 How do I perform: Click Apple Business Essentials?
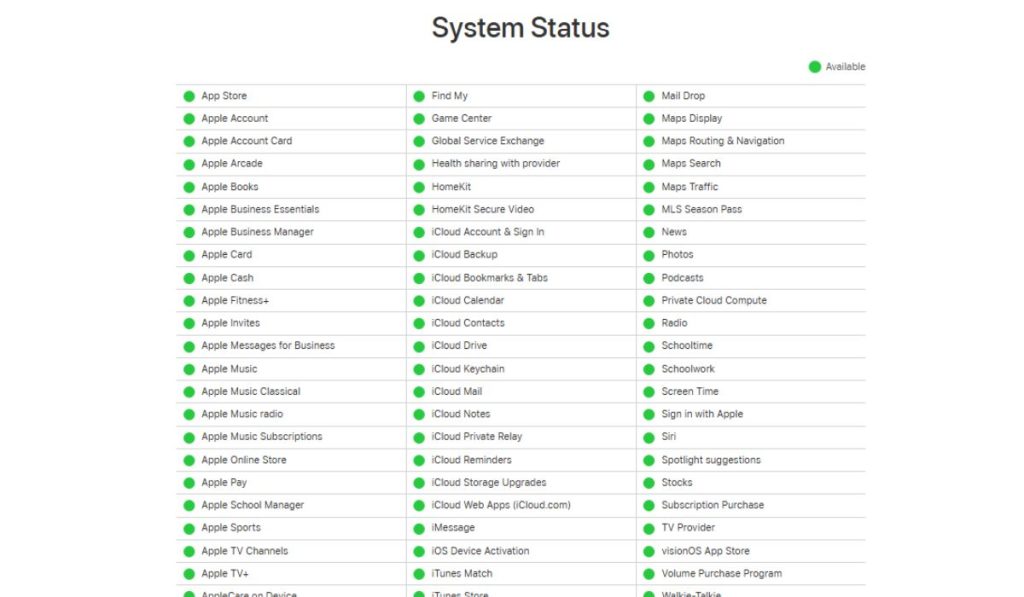click(260, 210)
